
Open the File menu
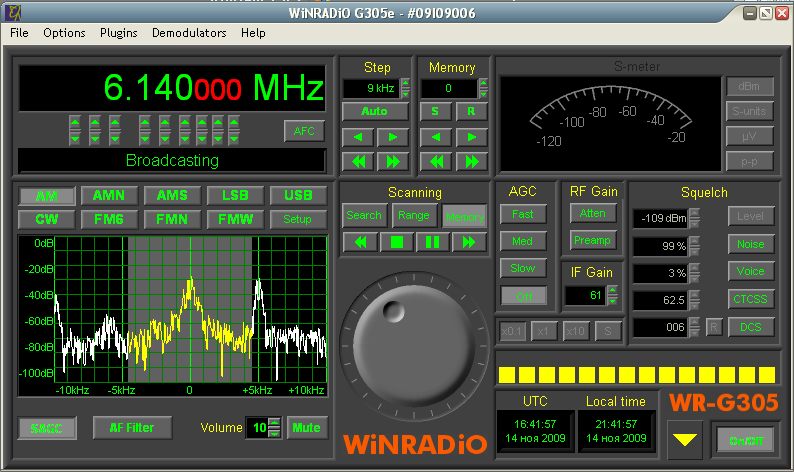click(19, 33)
